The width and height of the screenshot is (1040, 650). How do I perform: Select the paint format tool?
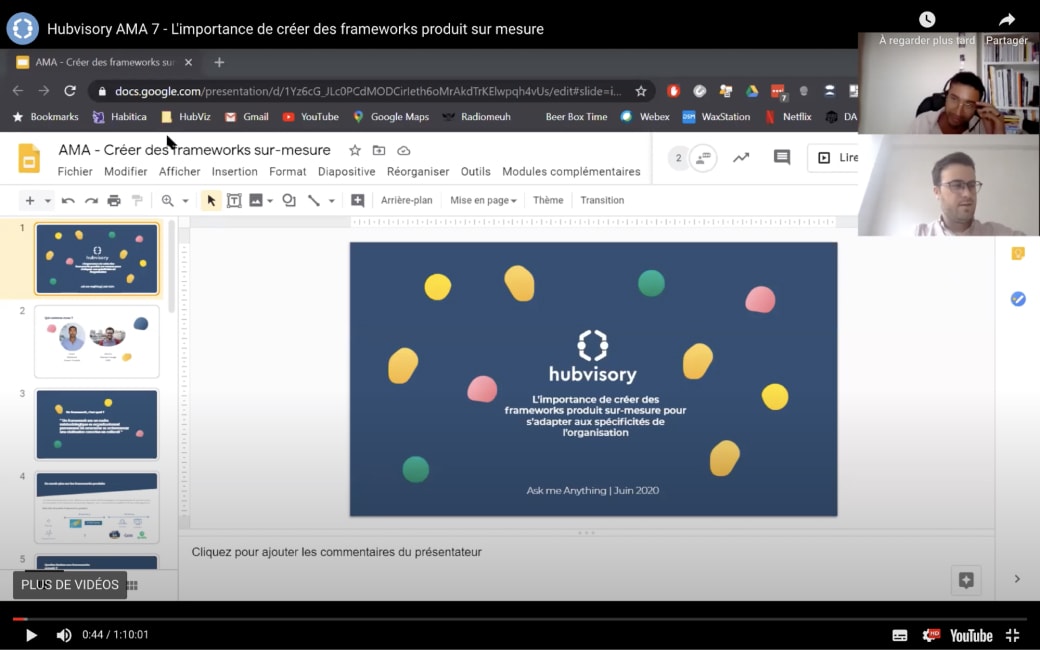[x=137, y=200]
